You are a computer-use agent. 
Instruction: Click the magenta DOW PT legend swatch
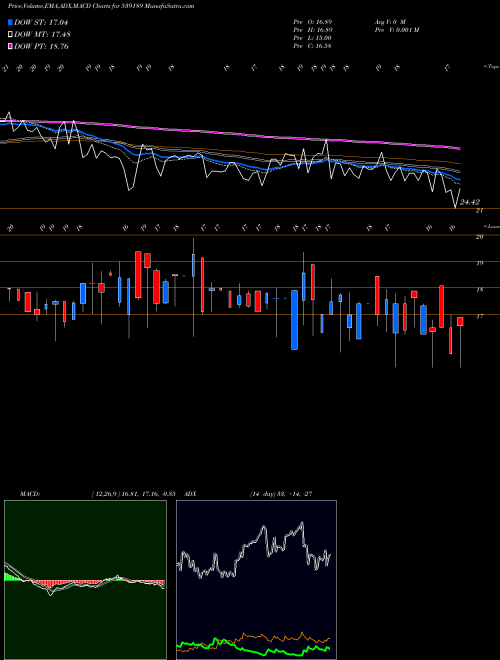(10, 46)
